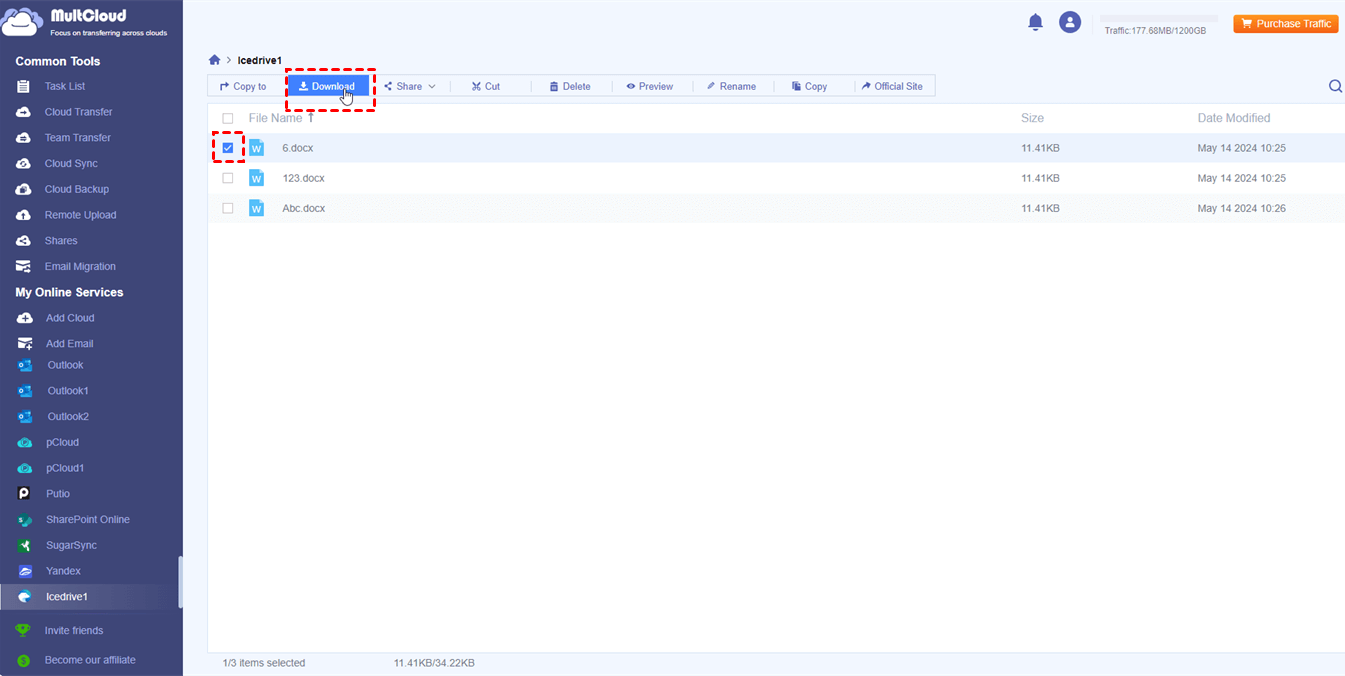Screen dimensions: 1345x676
Task: Uncheck the 6.docx checkbox
Action: [228, 148]
